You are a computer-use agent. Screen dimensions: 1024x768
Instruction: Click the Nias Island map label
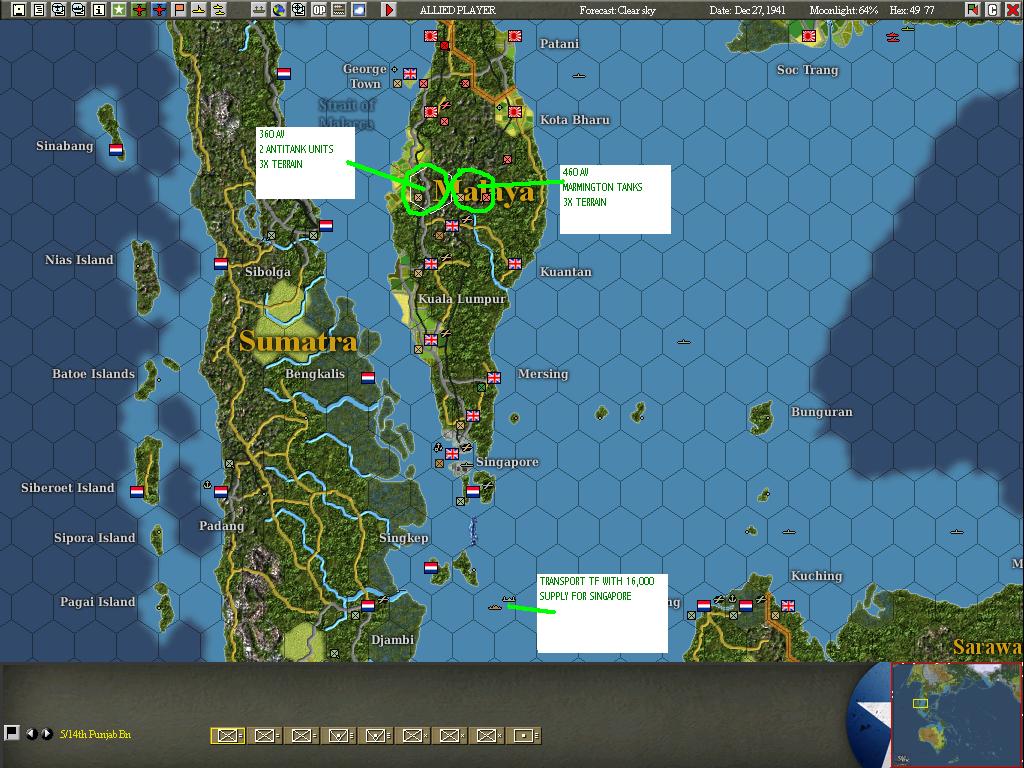79,260
